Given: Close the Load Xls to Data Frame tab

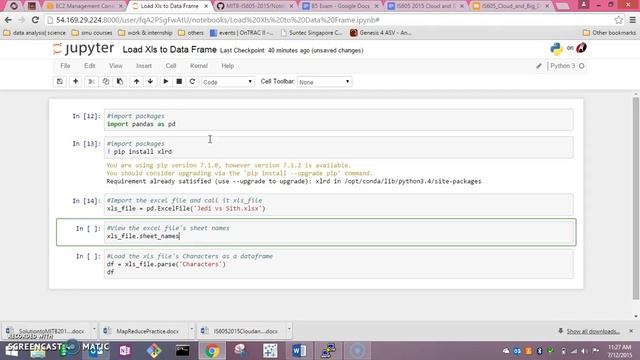Looking at the screenshot, I should pyautogui.click(x=206, y=6).
